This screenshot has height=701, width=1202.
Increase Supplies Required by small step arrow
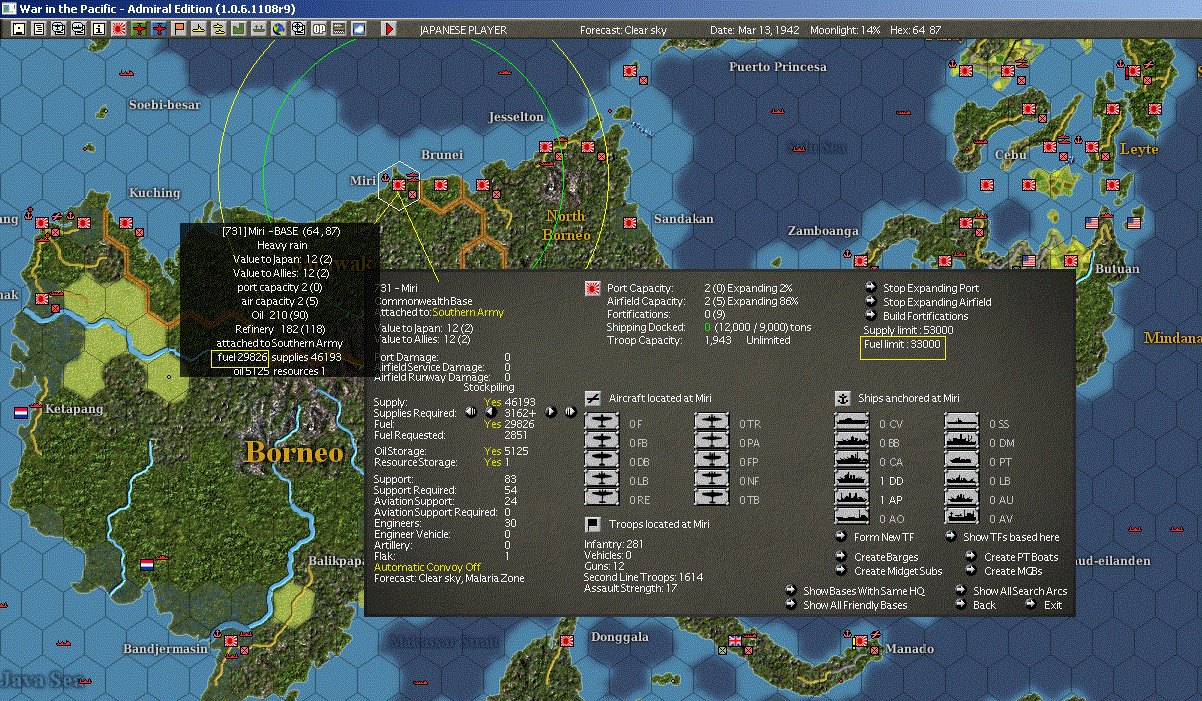(x=550, y=412)
